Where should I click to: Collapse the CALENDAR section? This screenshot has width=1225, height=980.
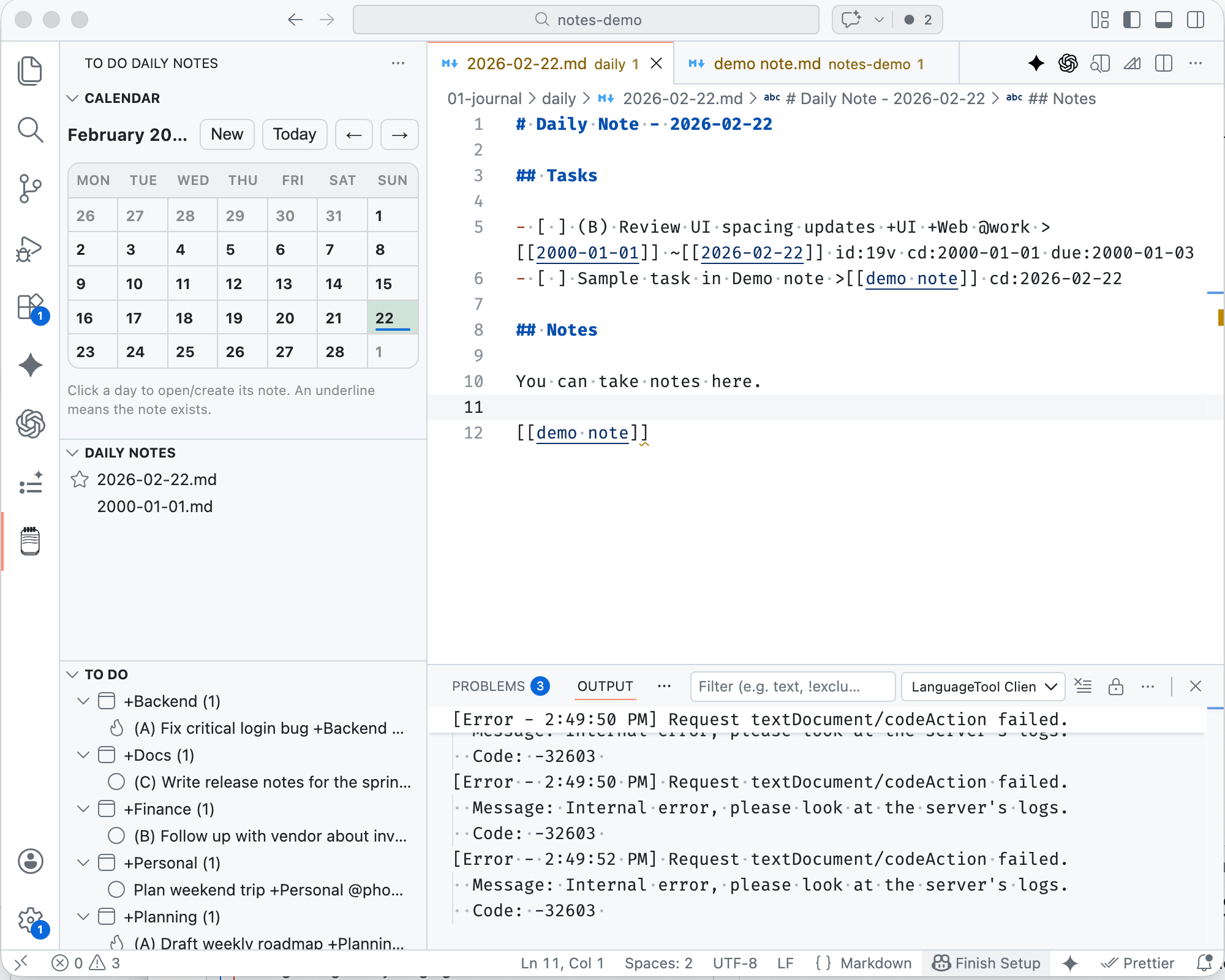[x=72, y=98]
